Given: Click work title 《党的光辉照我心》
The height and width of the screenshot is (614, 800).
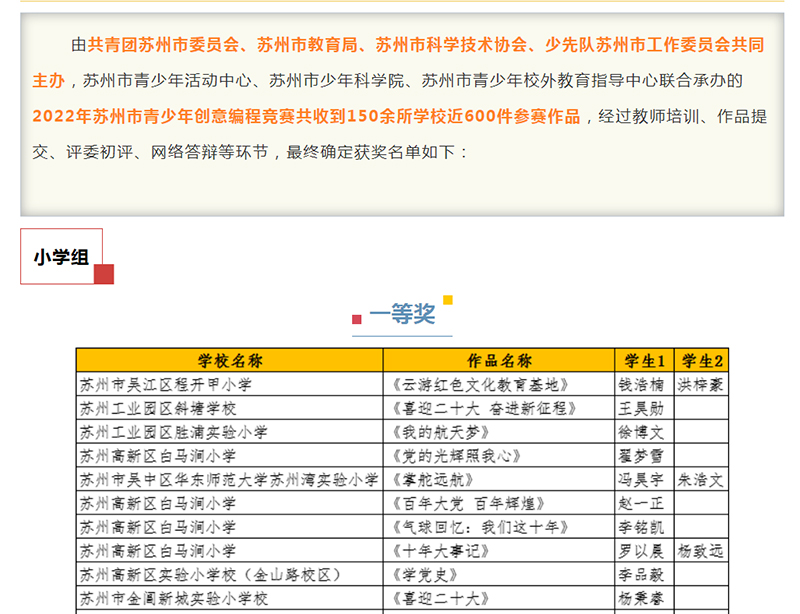Looking at the screenshot, I should [x=456, y=456].
